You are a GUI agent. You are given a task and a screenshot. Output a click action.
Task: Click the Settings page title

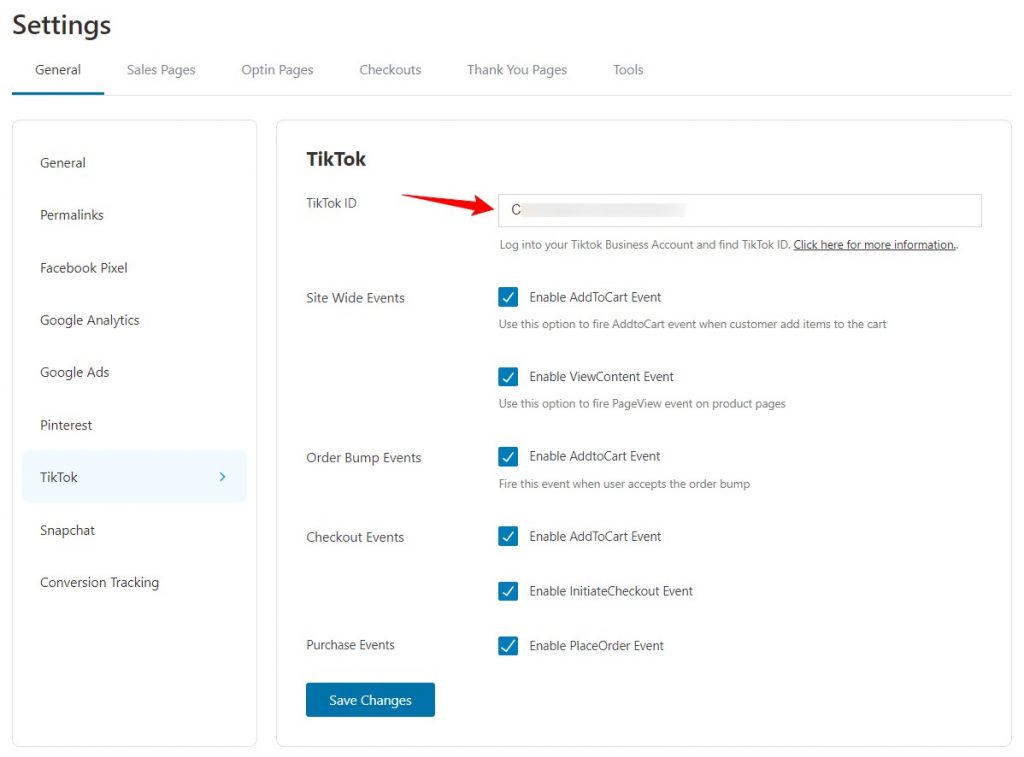(62, 25)
